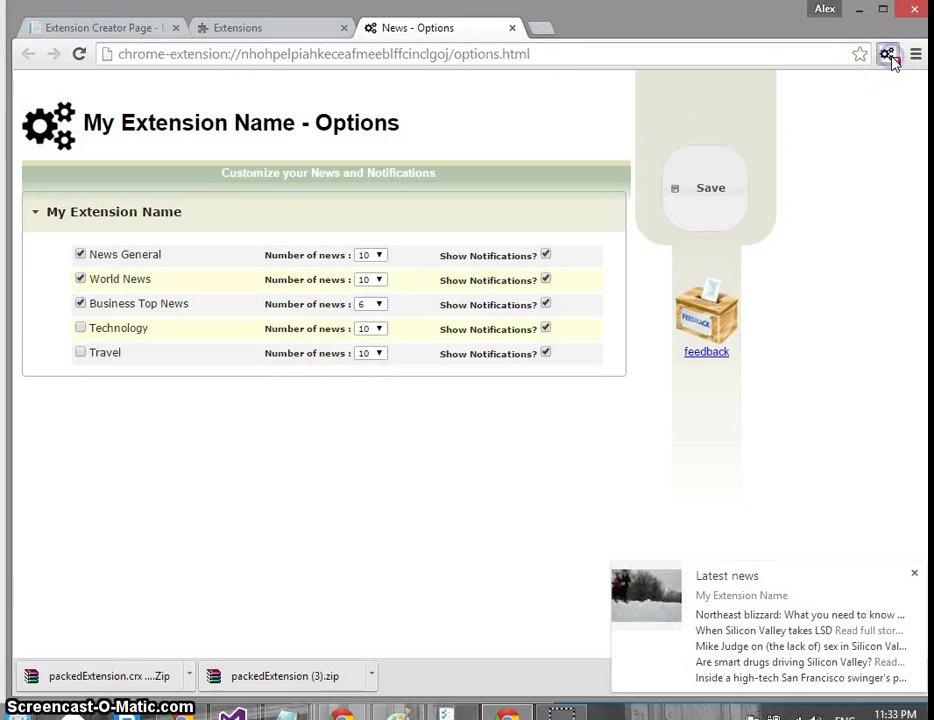Go back to previous page

click(28, 54)
